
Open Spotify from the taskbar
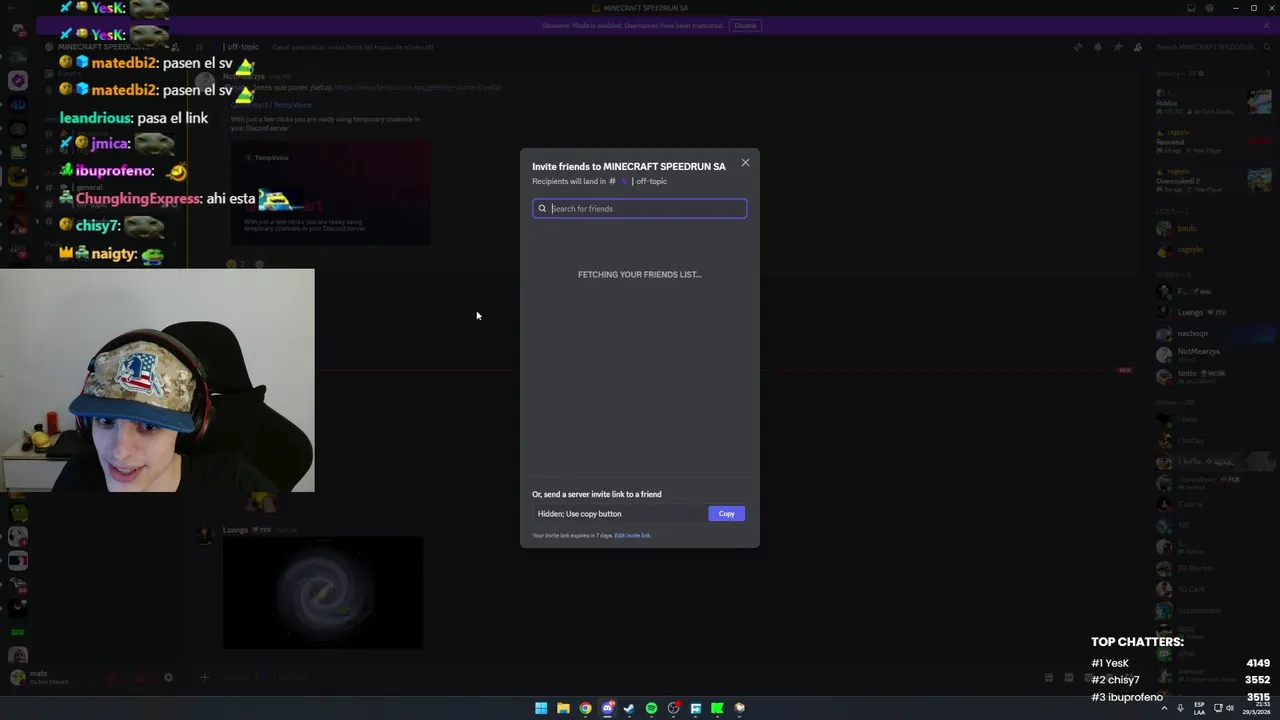pyautogui.click(x=651, y=708)
